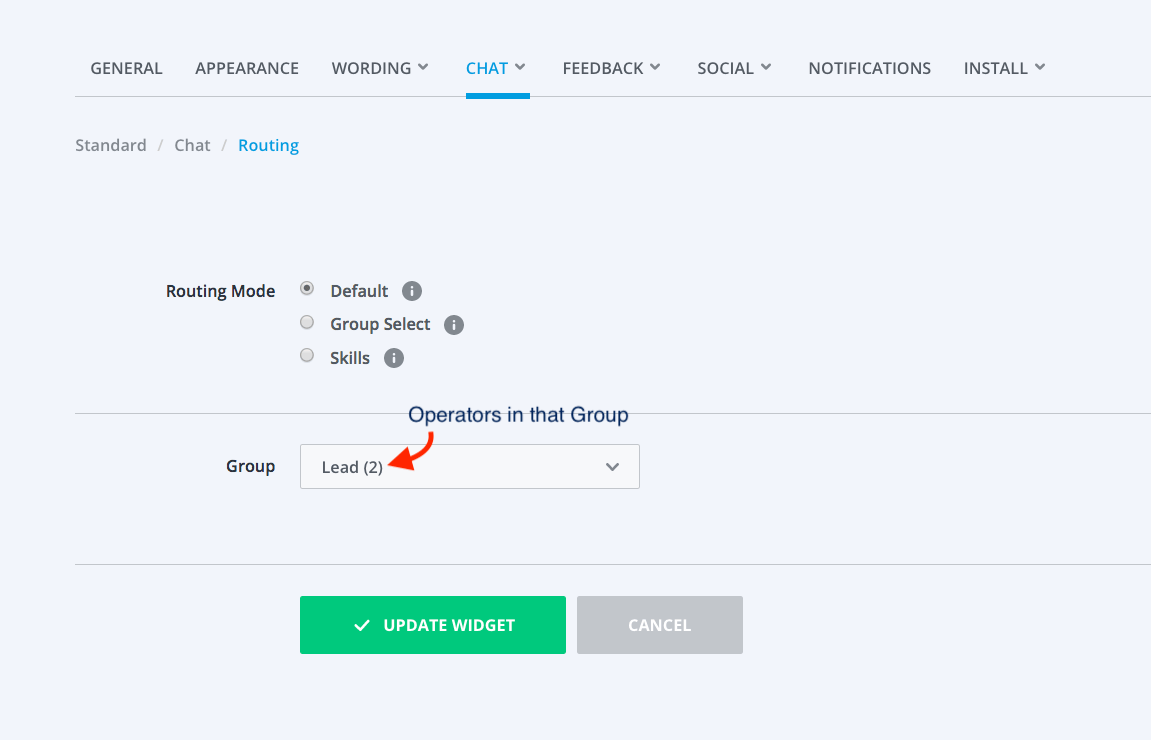This screenshot has width=1151, height=740.
Task: Click the checkmark icon inside Update Widget button
Action: pos(360,624)
